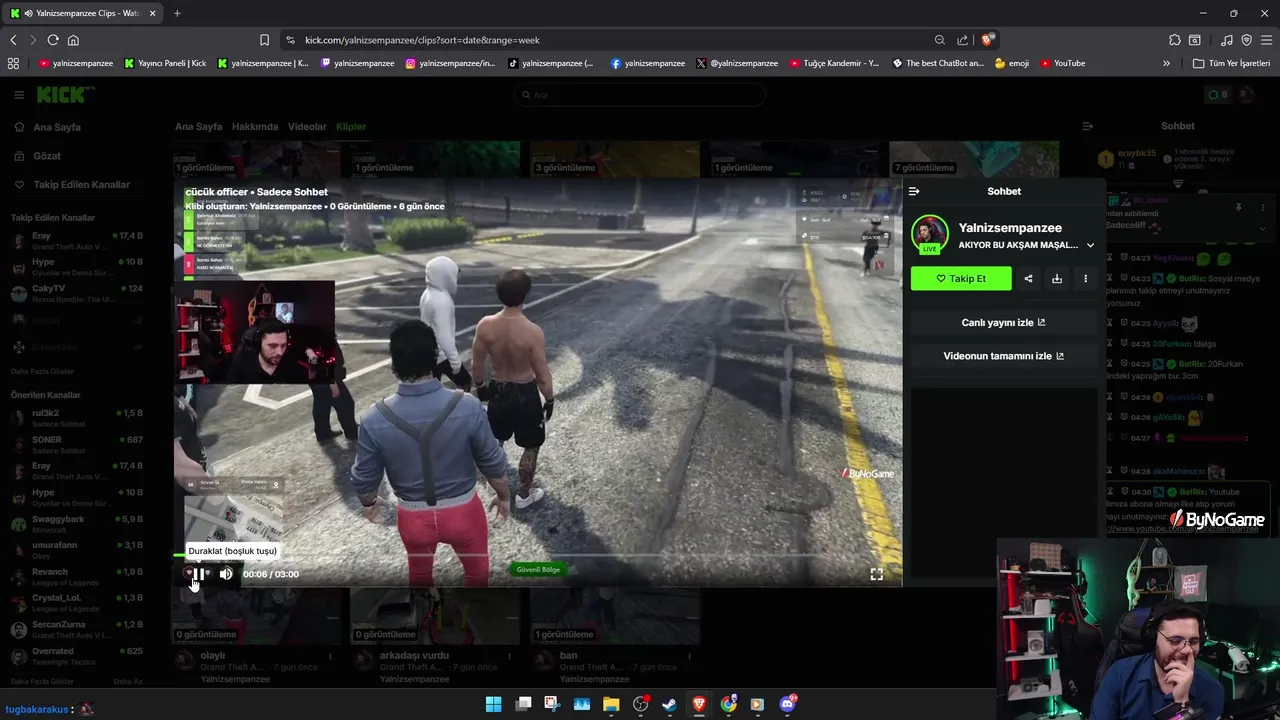Open the Yalnizsempanzee avatar with LIVE badge

pos(930,234)
